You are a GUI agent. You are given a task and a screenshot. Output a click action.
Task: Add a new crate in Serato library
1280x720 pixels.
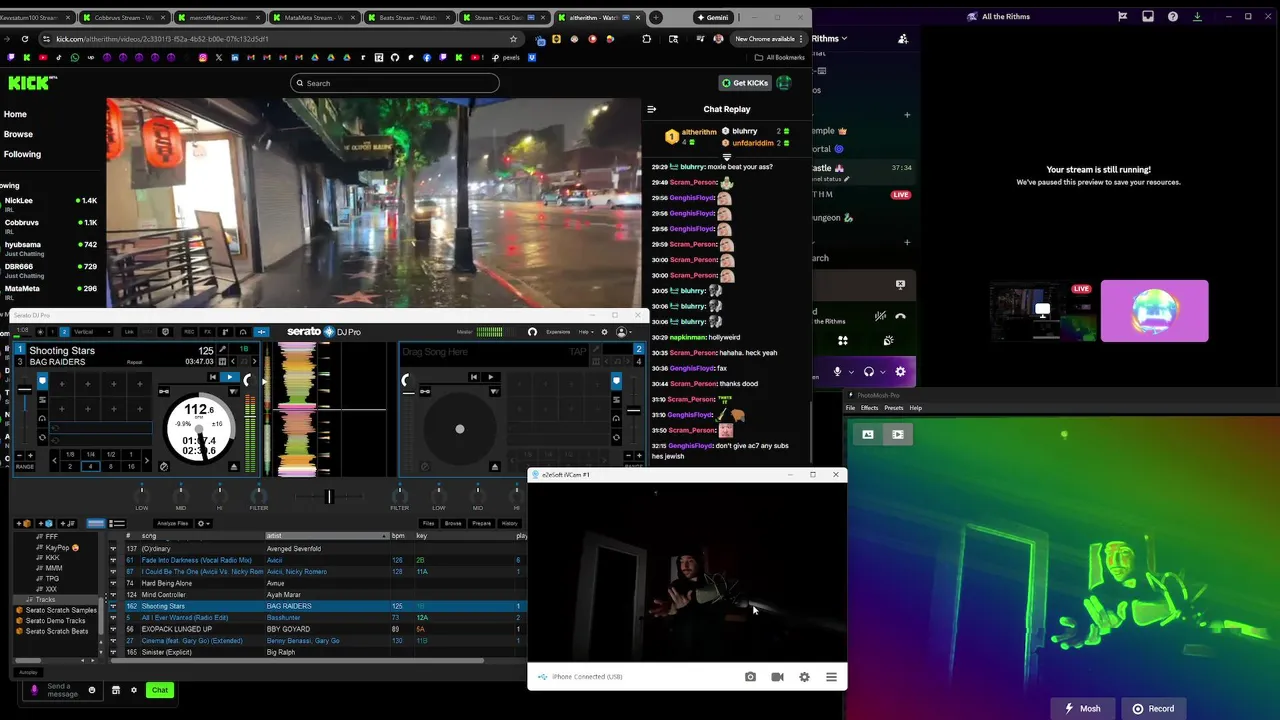click(x=24, y=524)
